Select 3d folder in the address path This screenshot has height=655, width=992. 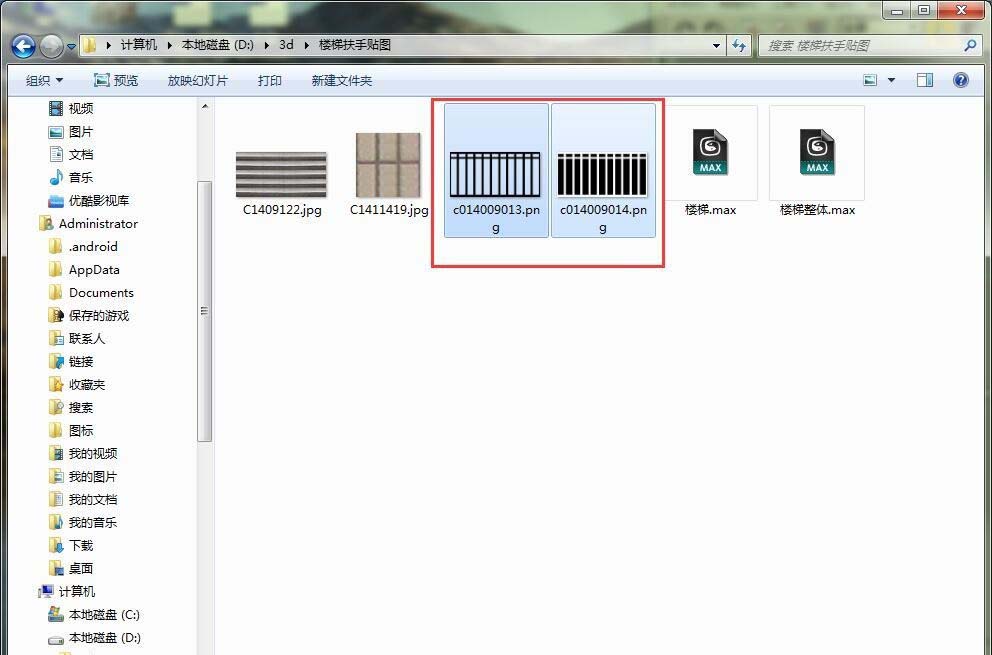coord(286,45)
